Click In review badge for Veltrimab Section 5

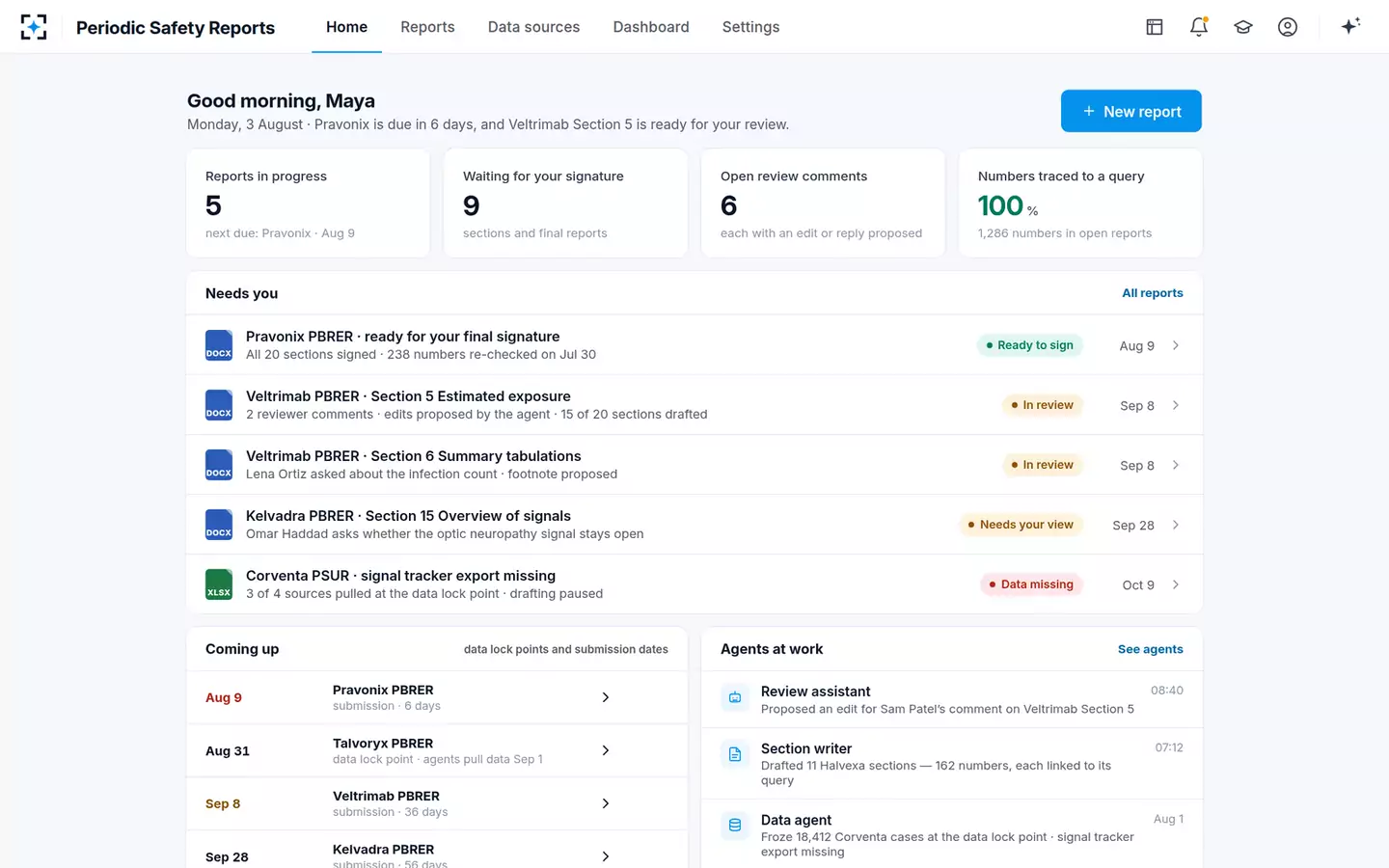click(x=1042, y=405)
